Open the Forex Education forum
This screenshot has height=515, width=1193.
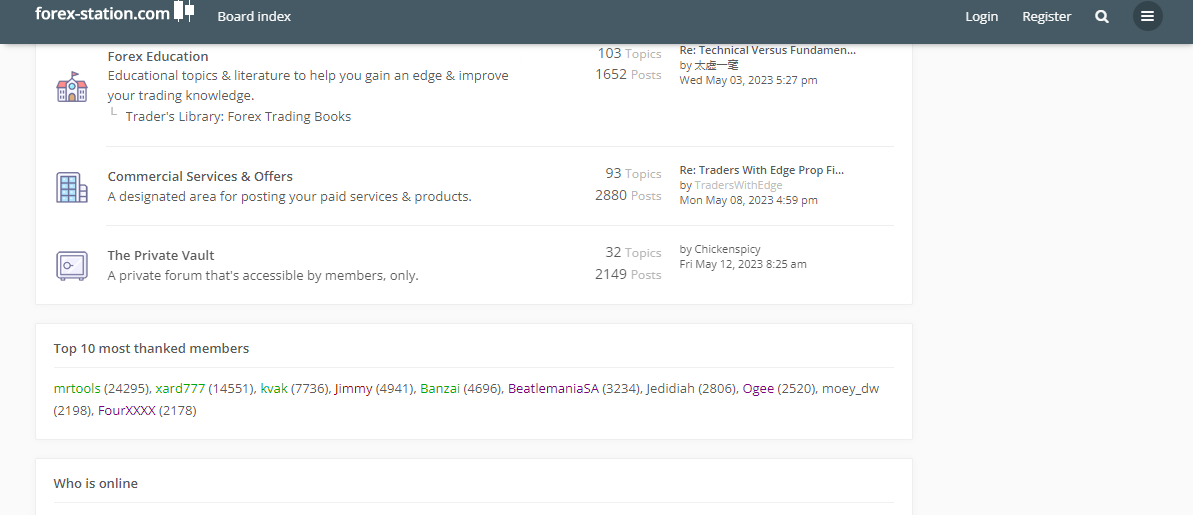click(158, 56)
